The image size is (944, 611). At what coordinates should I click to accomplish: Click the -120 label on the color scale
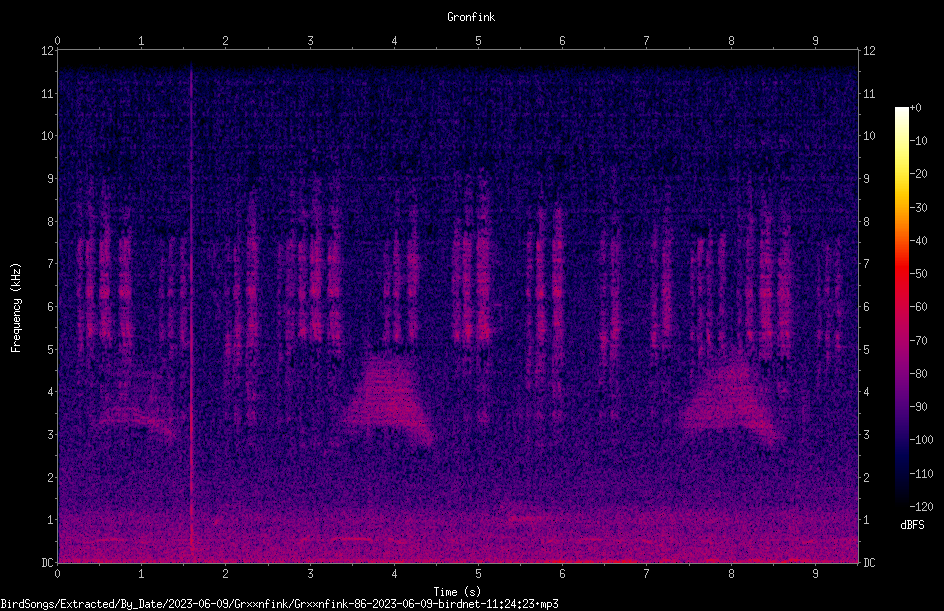tap(921, 507)
